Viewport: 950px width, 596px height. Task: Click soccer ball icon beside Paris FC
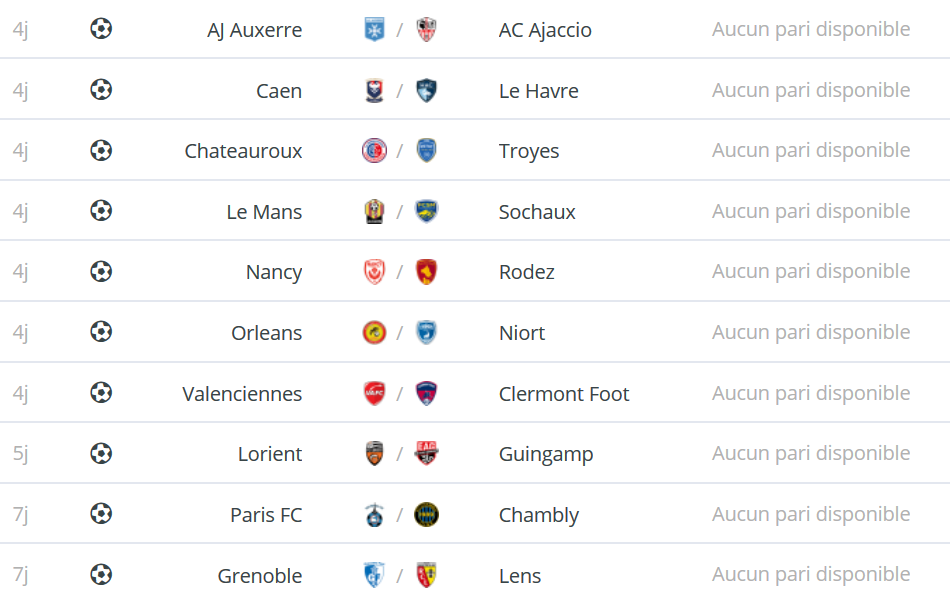[x=101, y=514]
